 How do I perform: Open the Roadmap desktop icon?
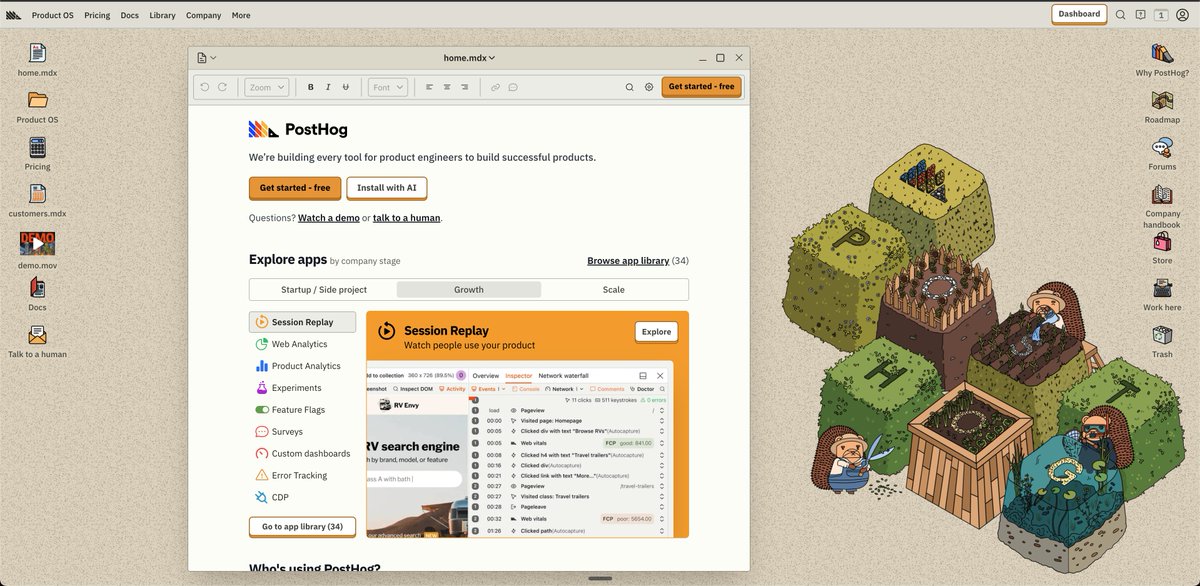point(1162,100)
